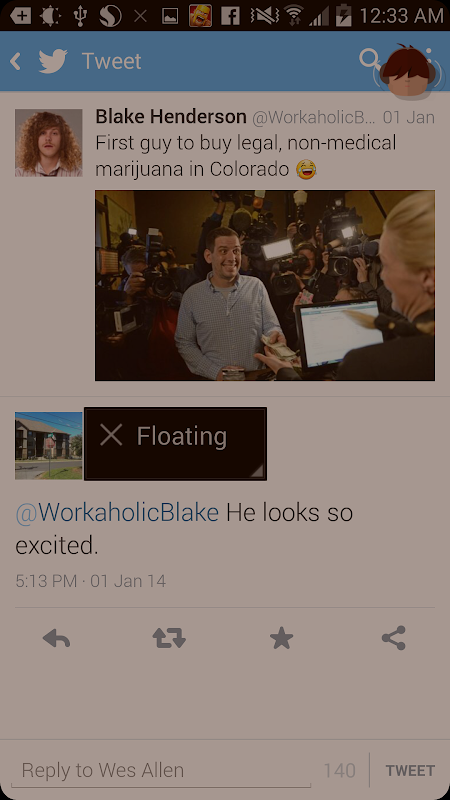Open the apartment building avatar thumbnail
Viewport: 450px width, 800px height.
[x=48, y=445]
